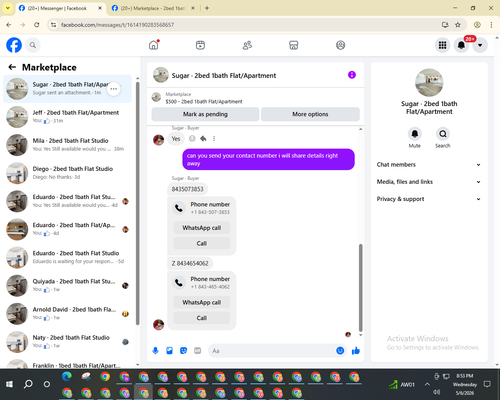Click Call for +1 843-507-3853
The image size is (500, 400).
coord(202,243)
